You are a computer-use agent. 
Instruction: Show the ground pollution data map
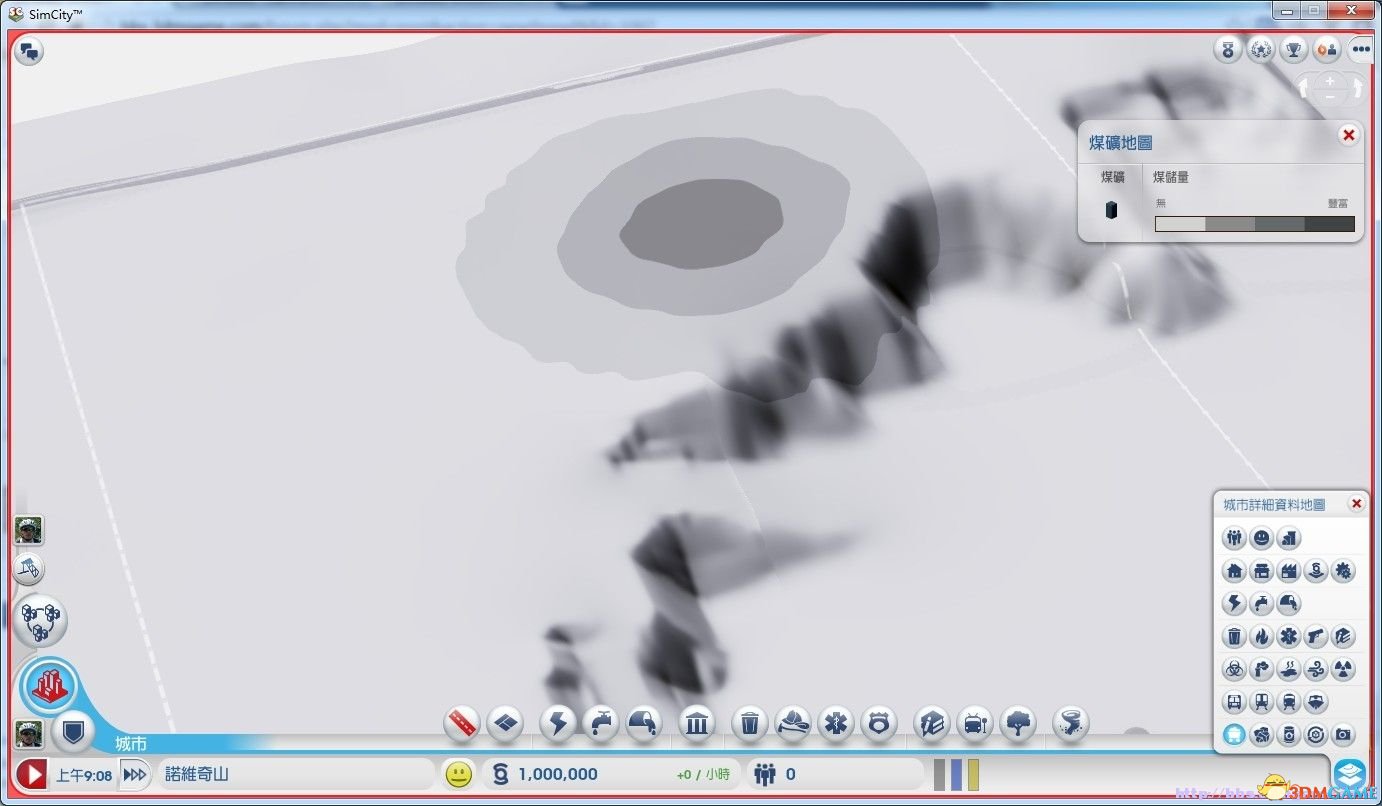click(1289, 668)
